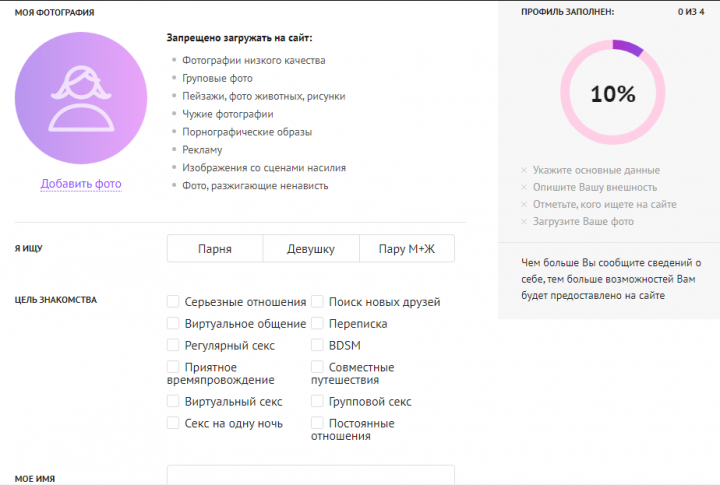Select the Девушку option

310,249
